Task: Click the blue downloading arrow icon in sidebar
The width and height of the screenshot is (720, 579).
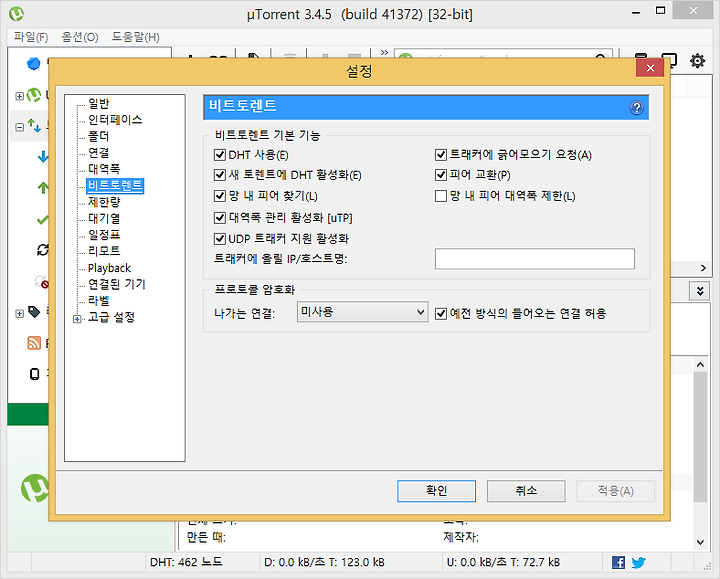Action: coord(43,157)
